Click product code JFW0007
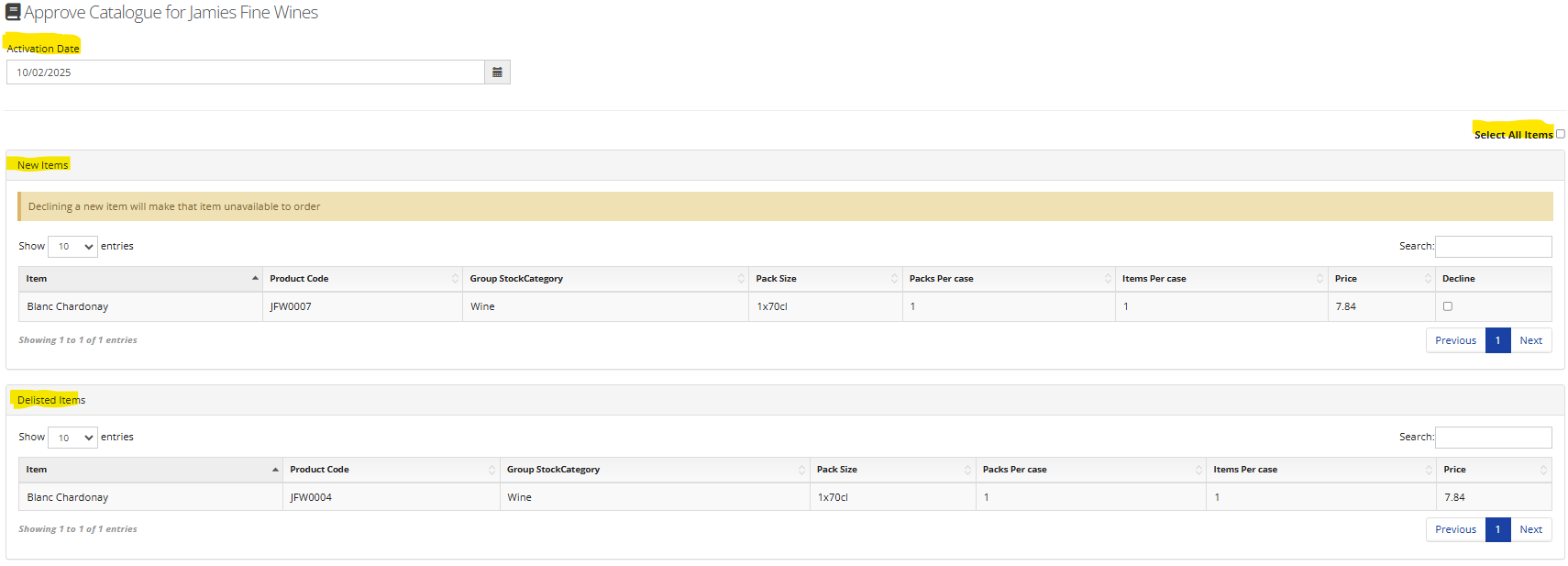1568x566 pixels. [x=291, y=306]
